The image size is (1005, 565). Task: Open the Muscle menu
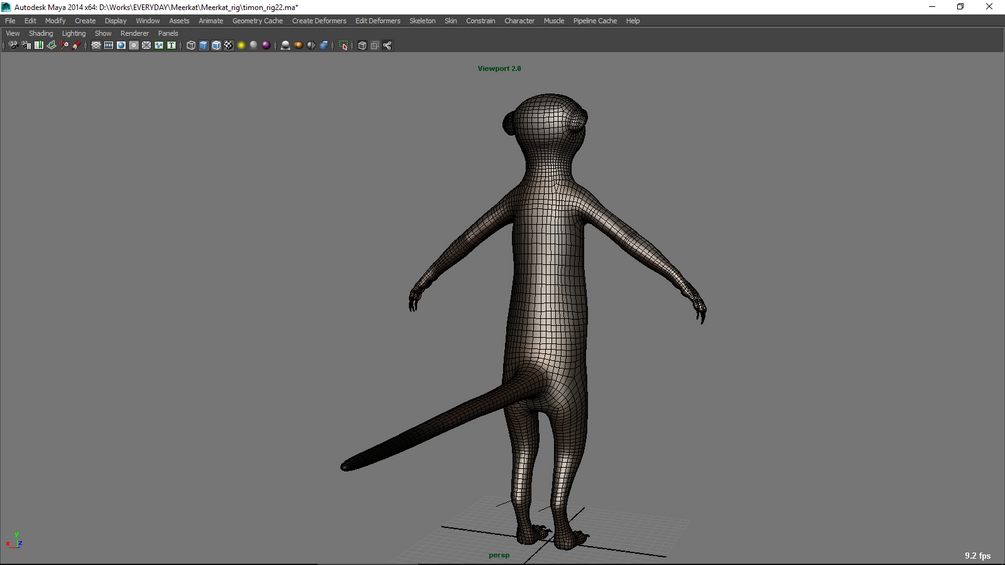[554, 20]
